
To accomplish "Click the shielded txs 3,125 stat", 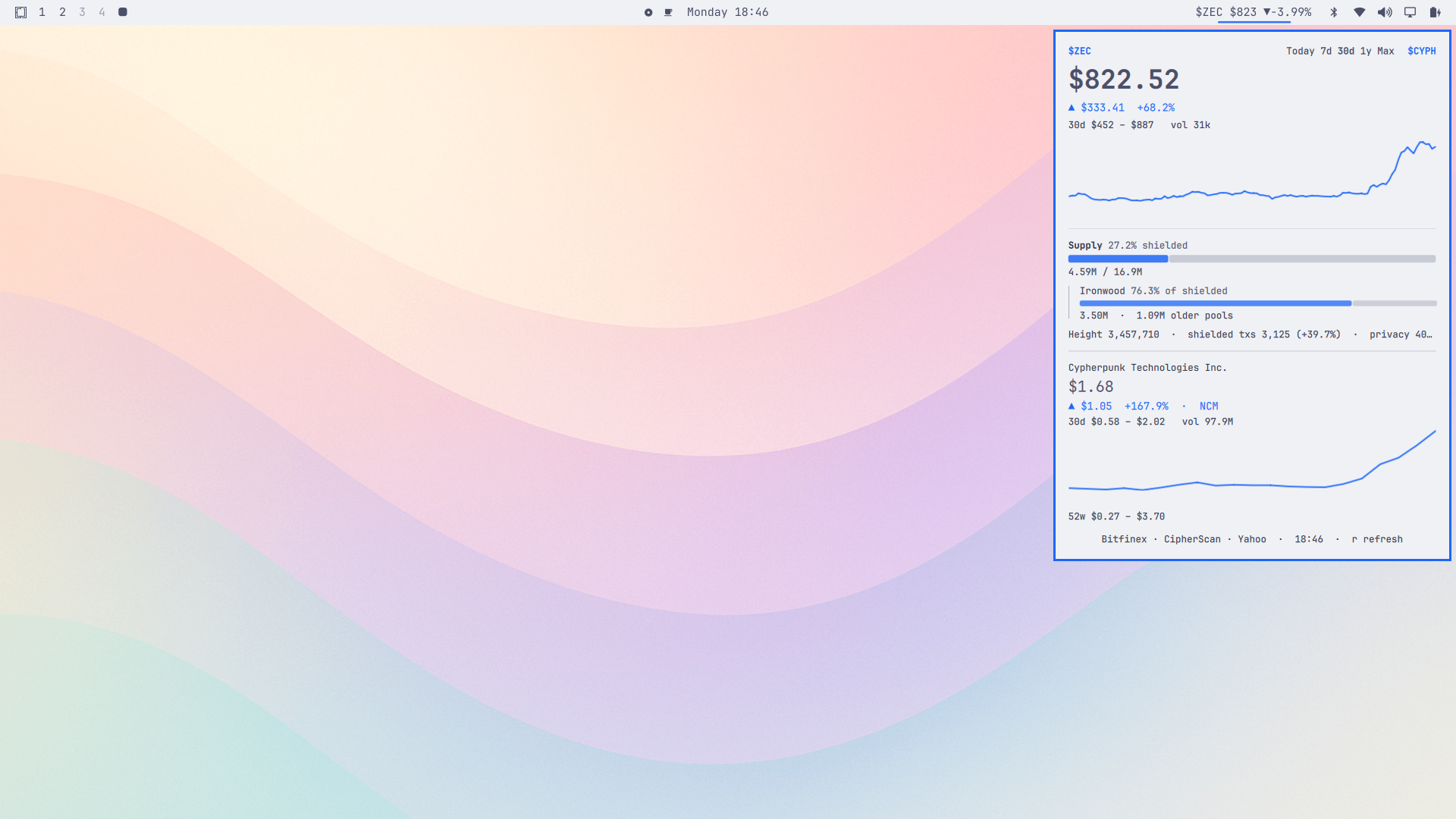I will [1263, 334].
